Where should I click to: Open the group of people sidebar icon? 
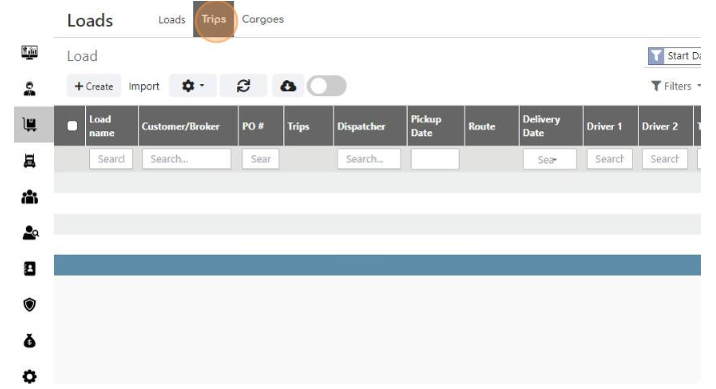pos(30,197)
